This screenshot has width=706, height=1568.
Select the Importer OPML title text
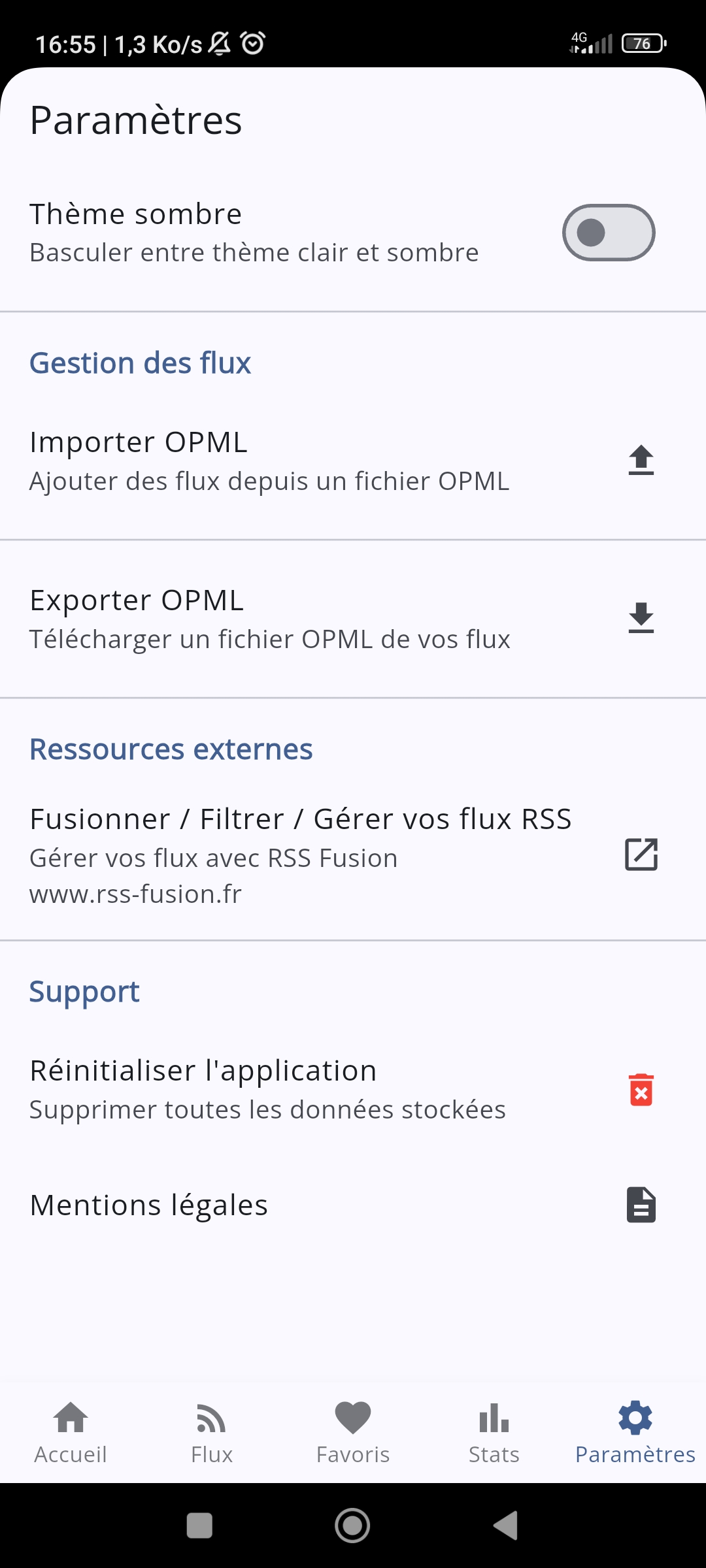click(x=139, y=442)
